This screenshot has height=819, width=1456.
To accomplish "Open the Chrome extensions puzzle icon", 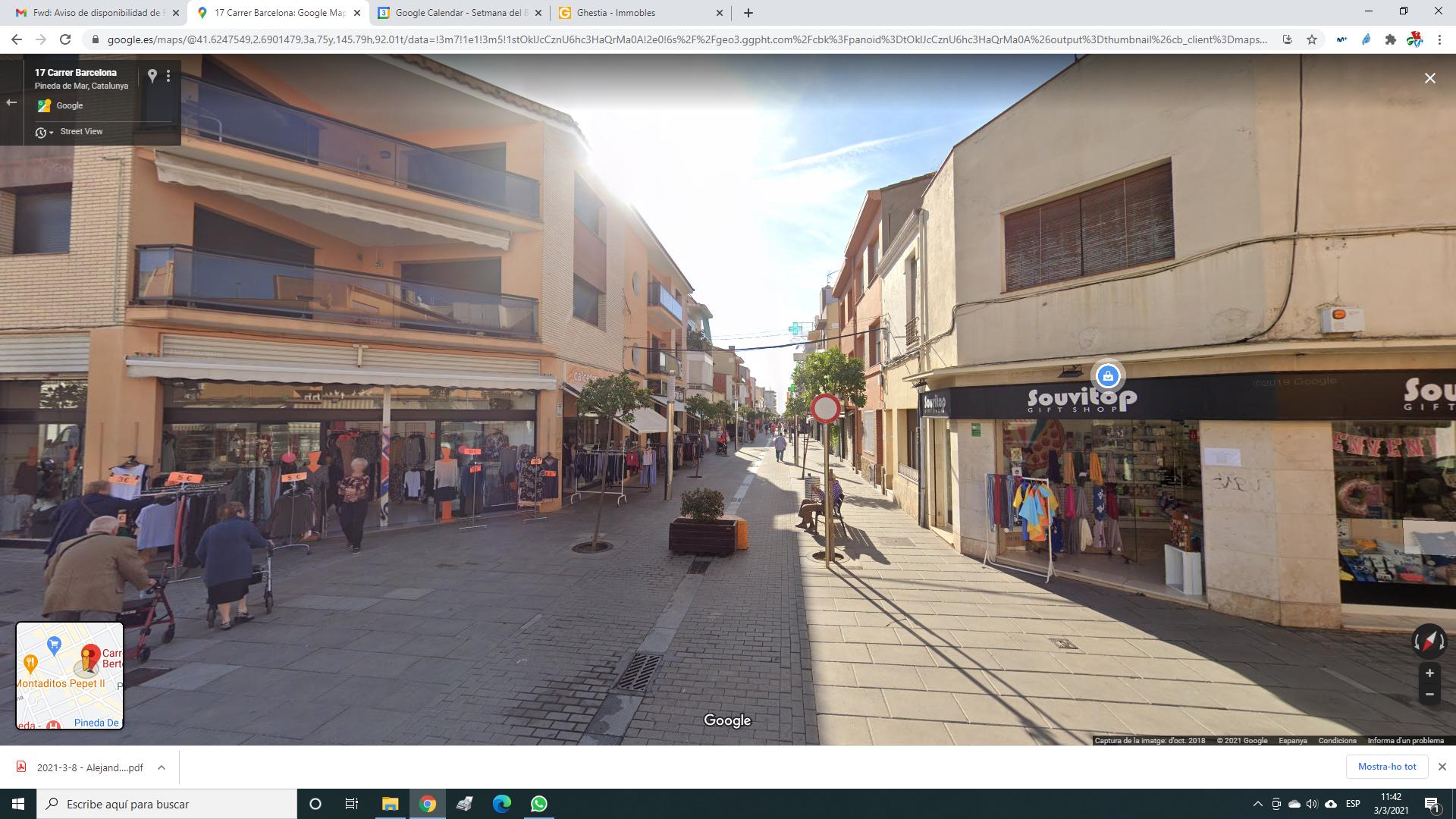I will pyautogui.click(x=1390, y=39).
